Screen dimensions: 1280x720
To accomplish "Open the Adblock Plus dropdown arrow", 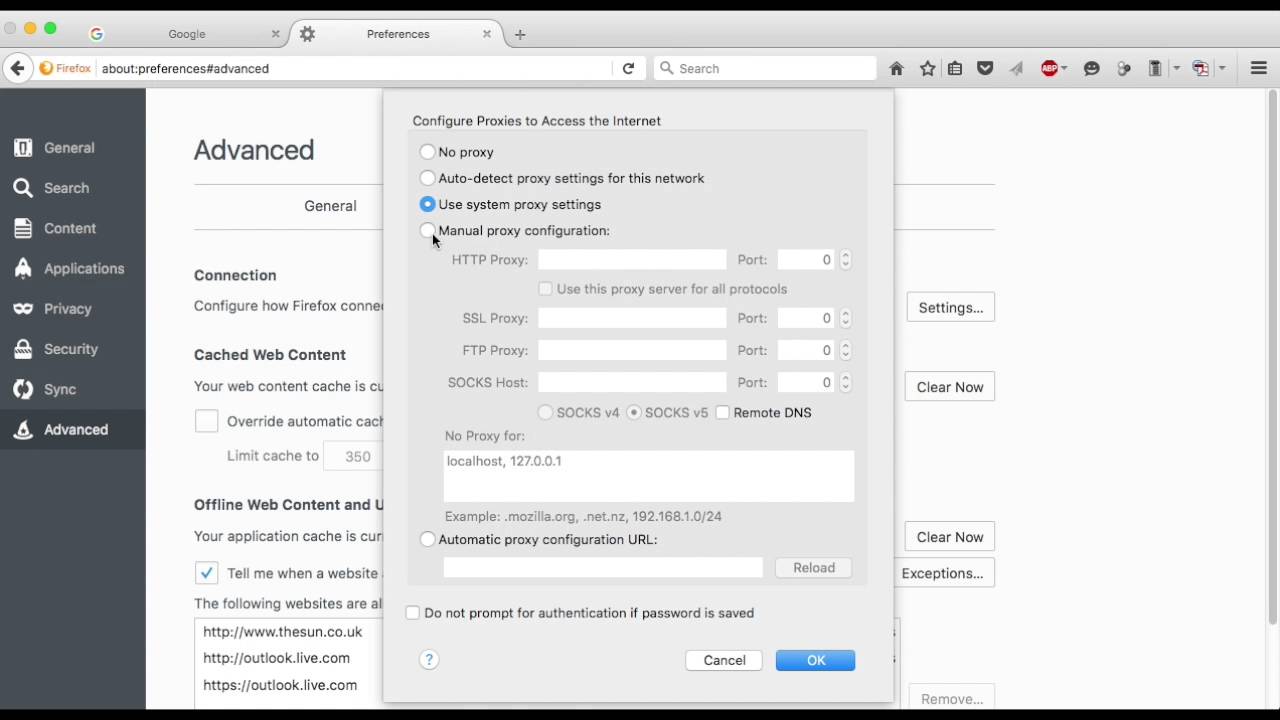I will click(x=1065, y=69).
